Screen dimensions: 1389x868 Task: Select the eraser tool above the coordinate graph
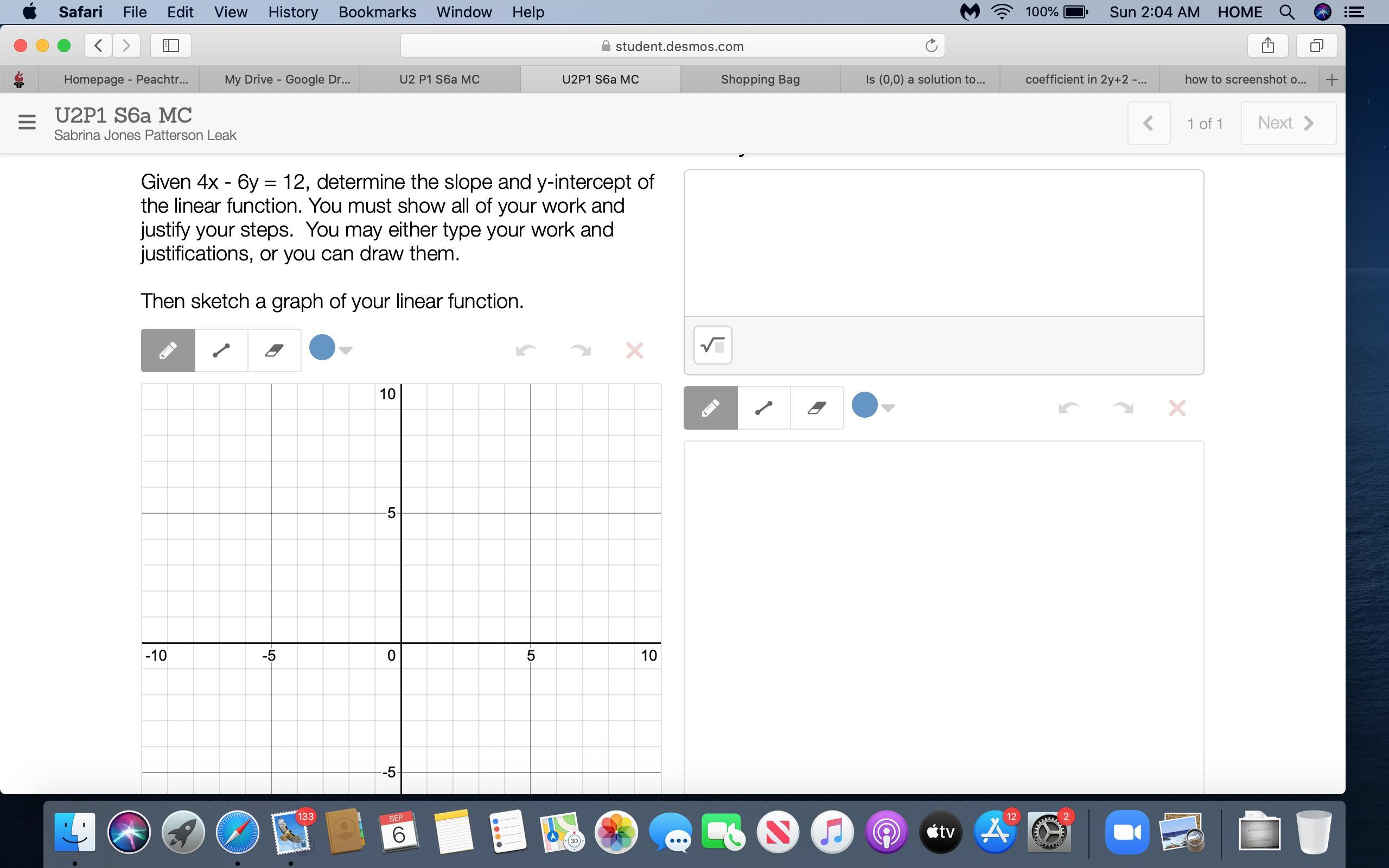(274, 350)
